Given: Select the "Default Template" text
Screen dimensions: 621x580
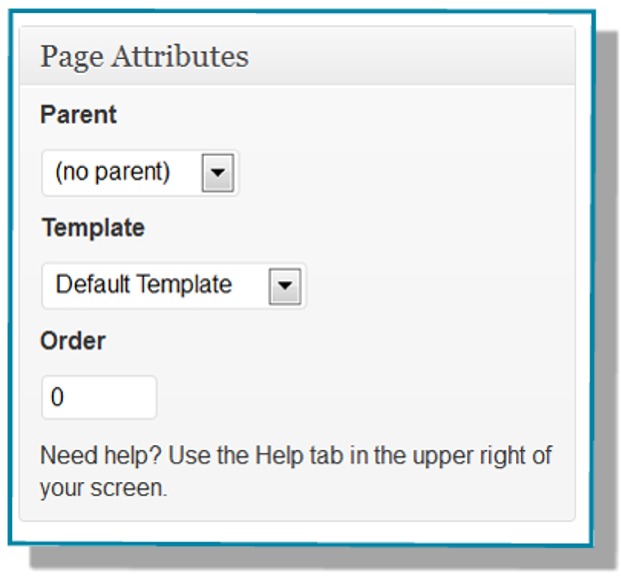Looking at the screenshot, I should 143,285.
